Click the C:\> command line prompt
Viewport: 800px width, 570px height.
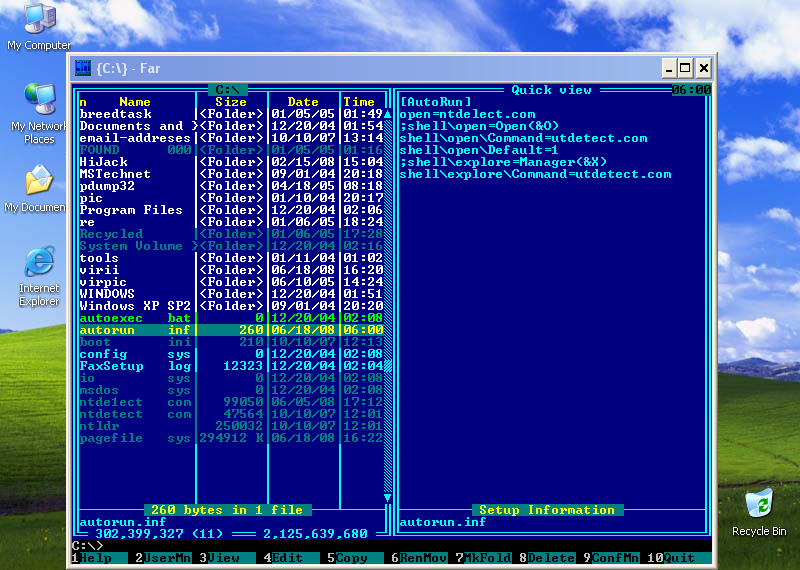[x=87, y=546]
